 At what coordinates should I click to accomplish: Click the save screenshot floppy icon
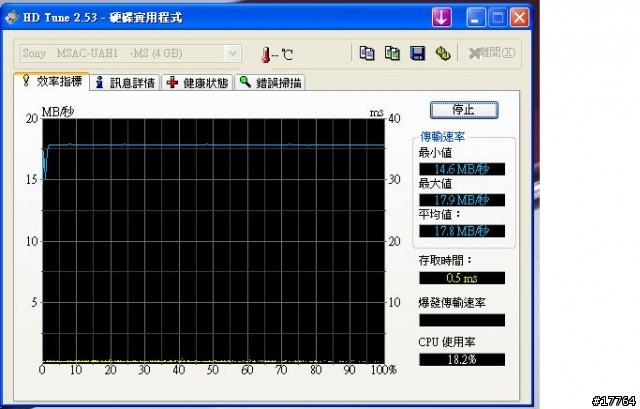418,53
